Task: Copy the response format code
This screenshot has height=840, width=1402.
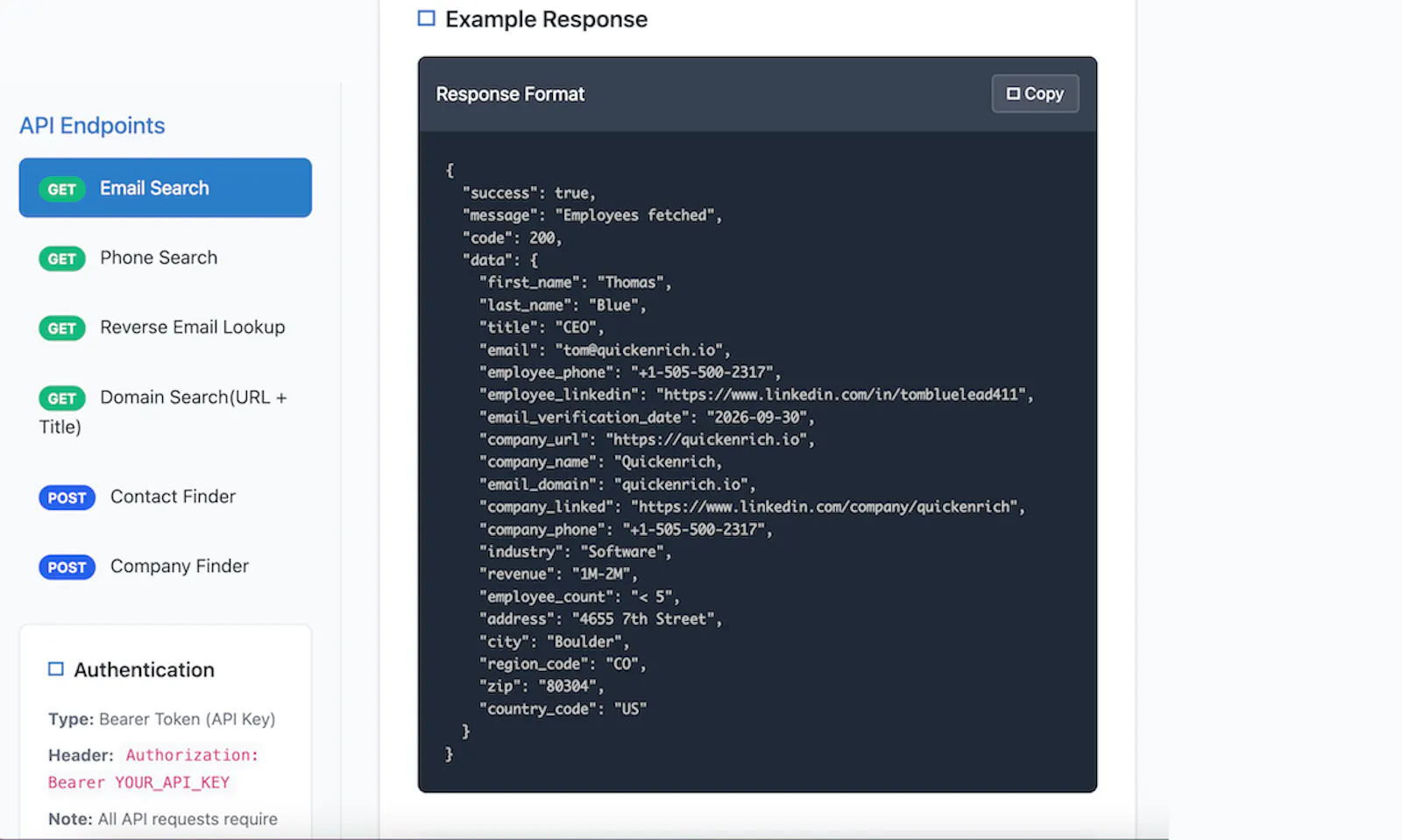Action: tap(1035, 94)
